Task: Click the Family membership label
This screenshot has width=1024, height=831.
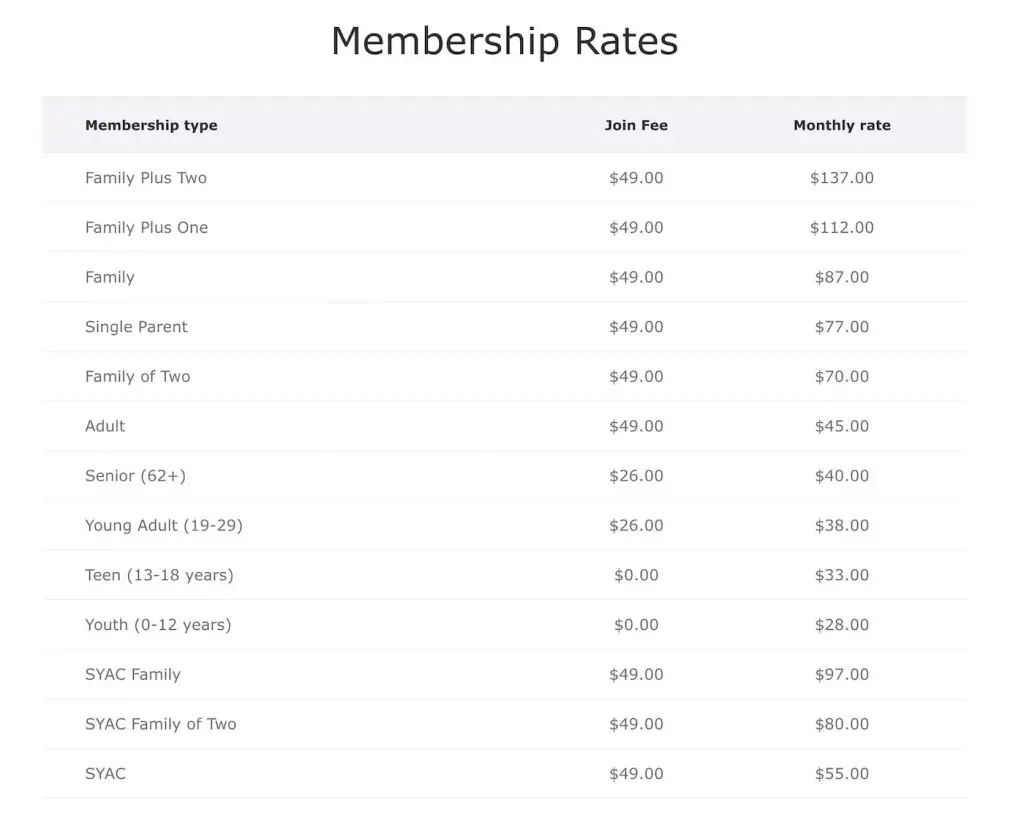Action: click(110, 278)
